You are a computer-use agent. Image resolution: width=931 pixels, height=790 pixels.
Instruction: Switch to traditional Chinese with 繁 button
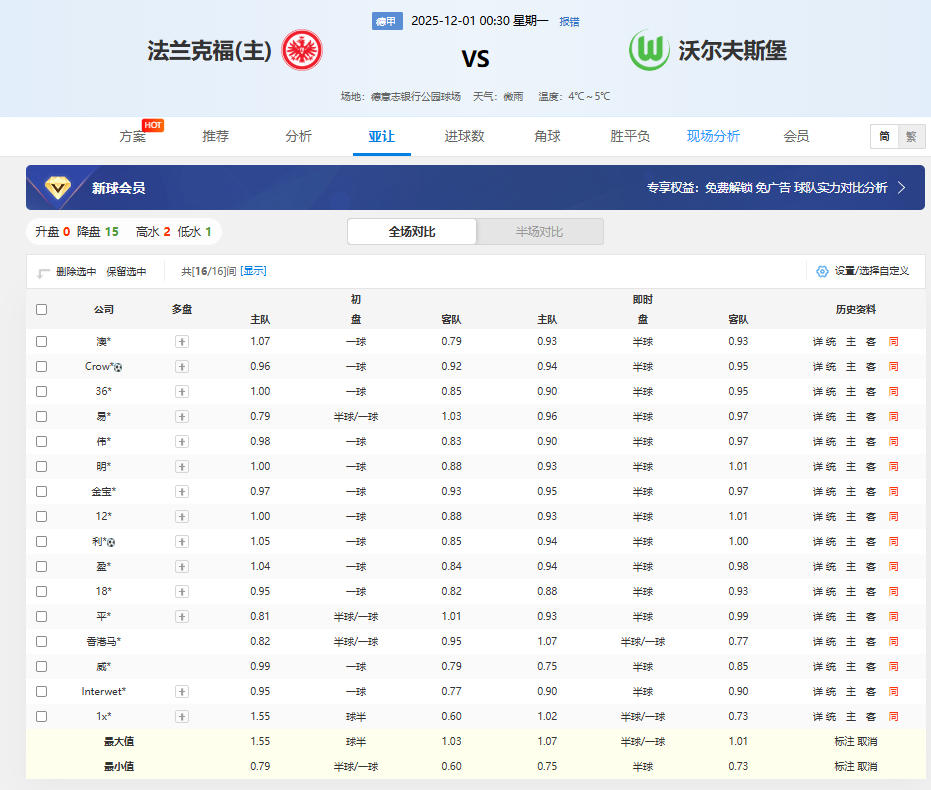(x=910, y=137)
